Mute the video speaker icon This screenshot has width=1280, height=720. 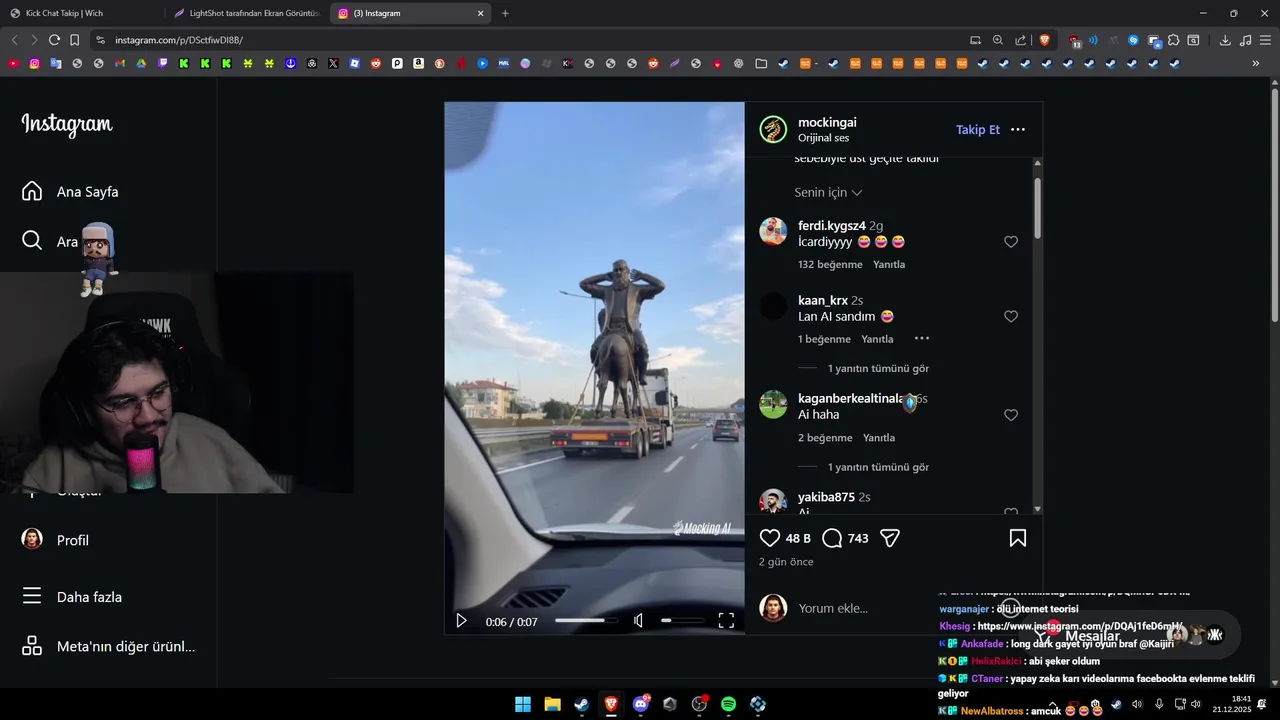tap(638, 621)
